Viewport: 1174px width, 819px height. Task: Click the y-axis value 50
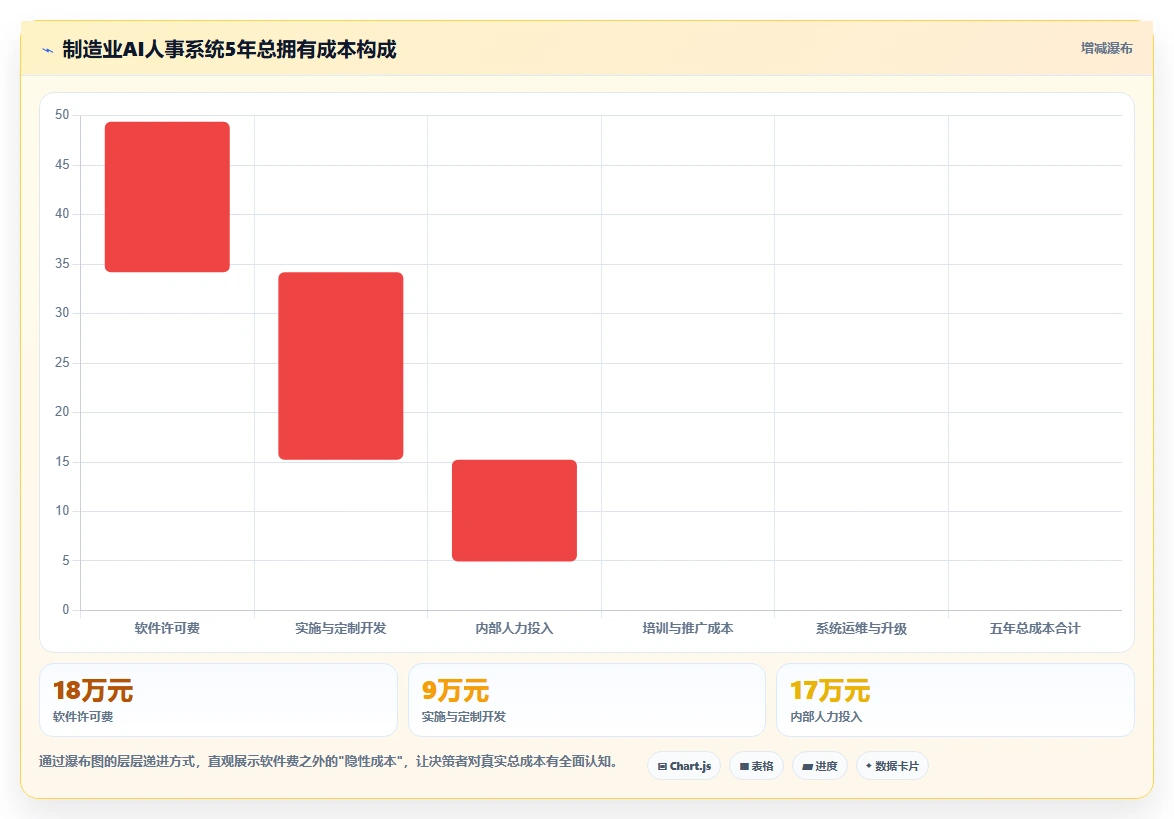(62, 115)
